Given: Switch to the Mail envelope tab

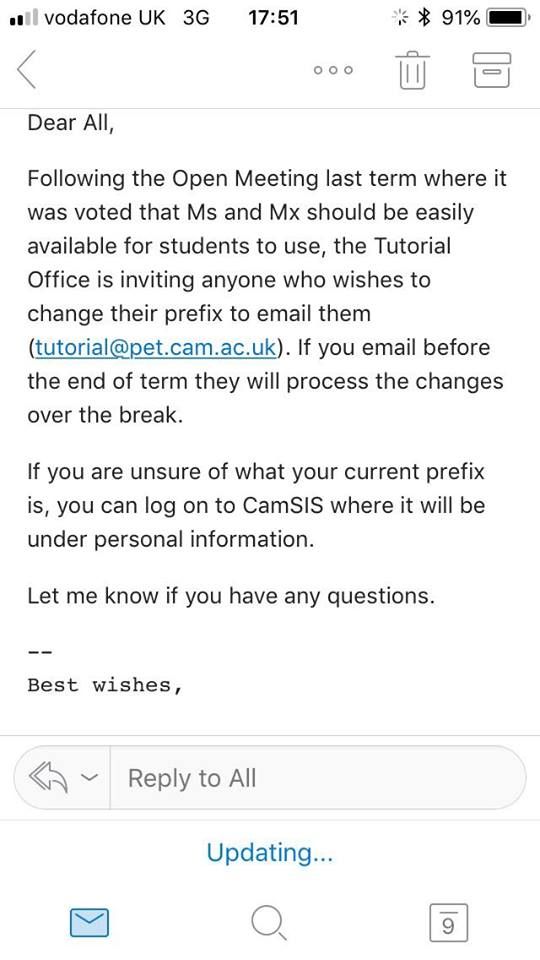Looking at the screenshot, I should tap(89, 923).
